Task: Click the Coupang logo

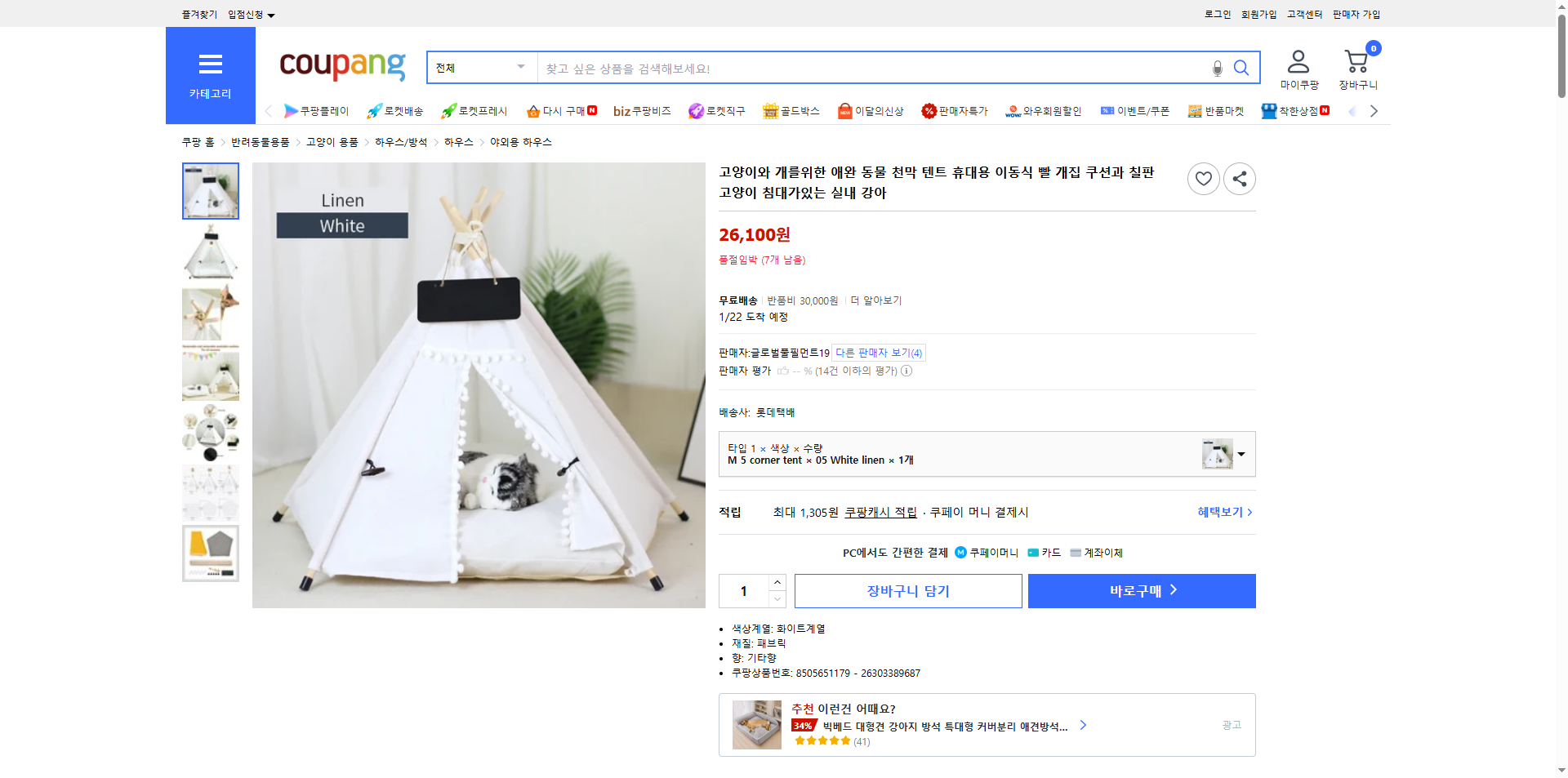Action: point(341,67)
